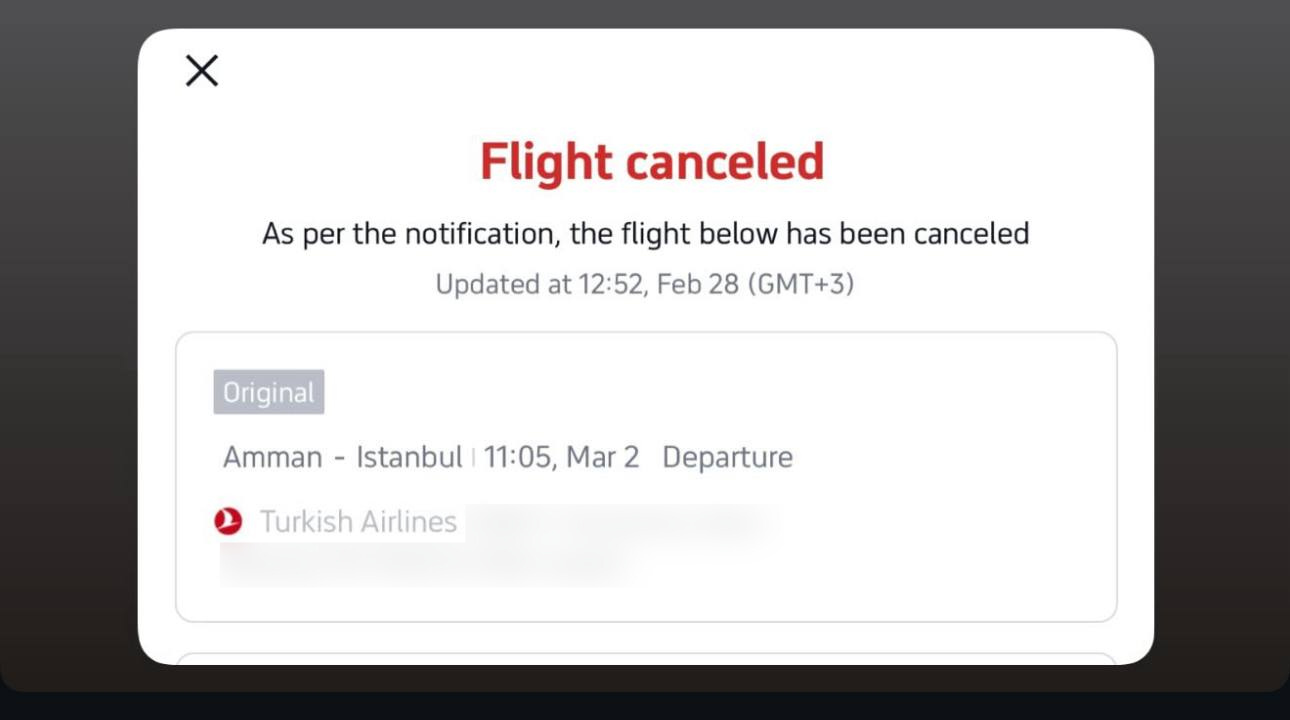
Task: Tap the gray Original badge
Action: [268, 393]
